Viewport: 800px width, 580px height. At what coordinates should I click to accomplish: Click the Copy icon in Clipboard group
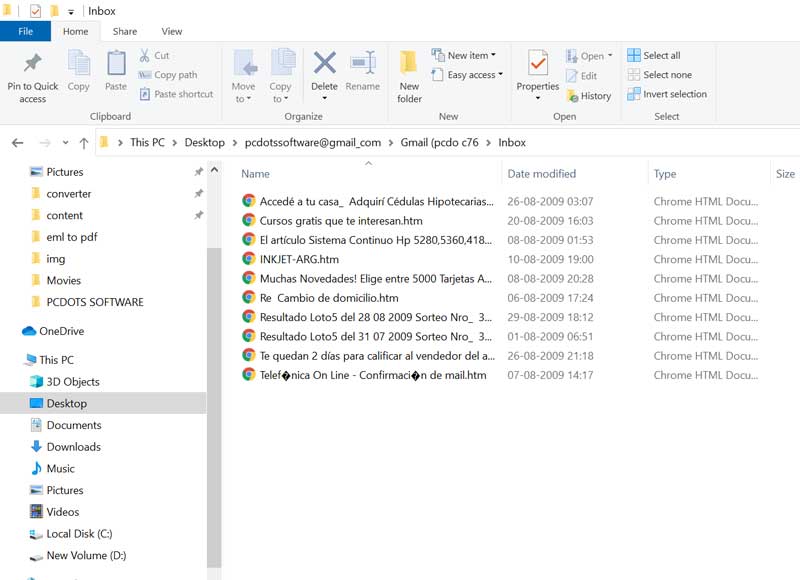point(79,63)
